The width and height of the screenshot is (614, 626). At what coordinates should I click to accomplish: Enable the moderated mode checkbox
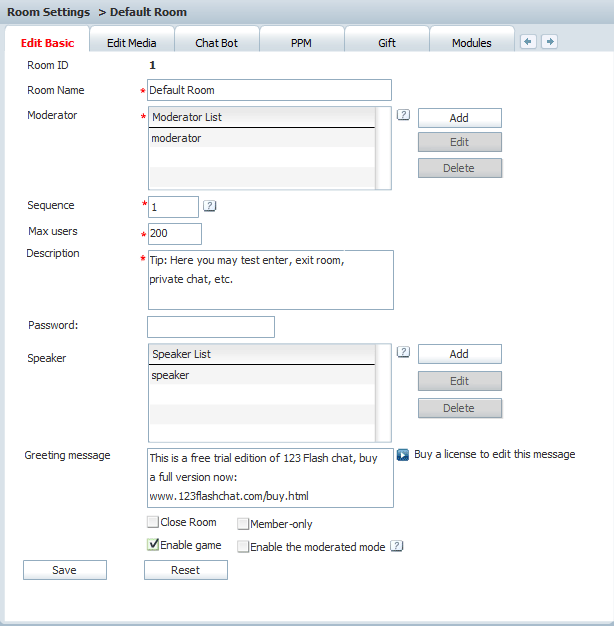243,546
